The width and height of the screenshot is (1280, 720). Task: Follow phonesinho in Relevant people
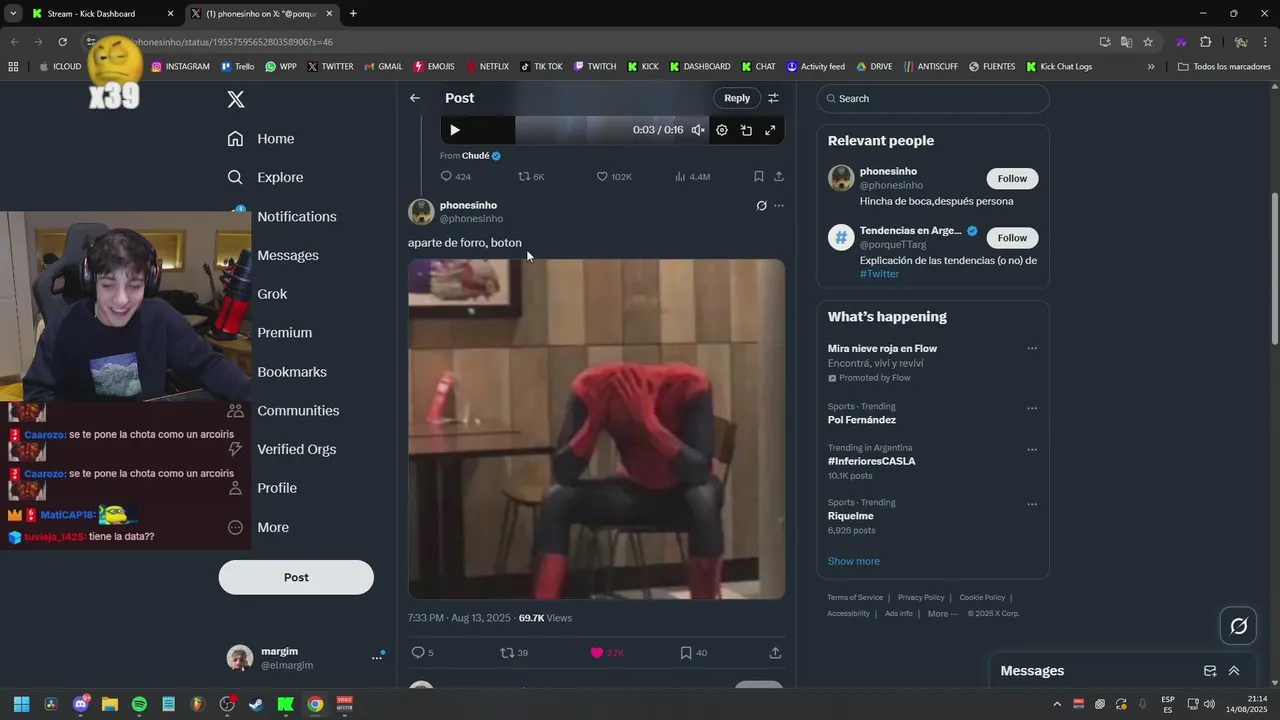[1012, 178]
